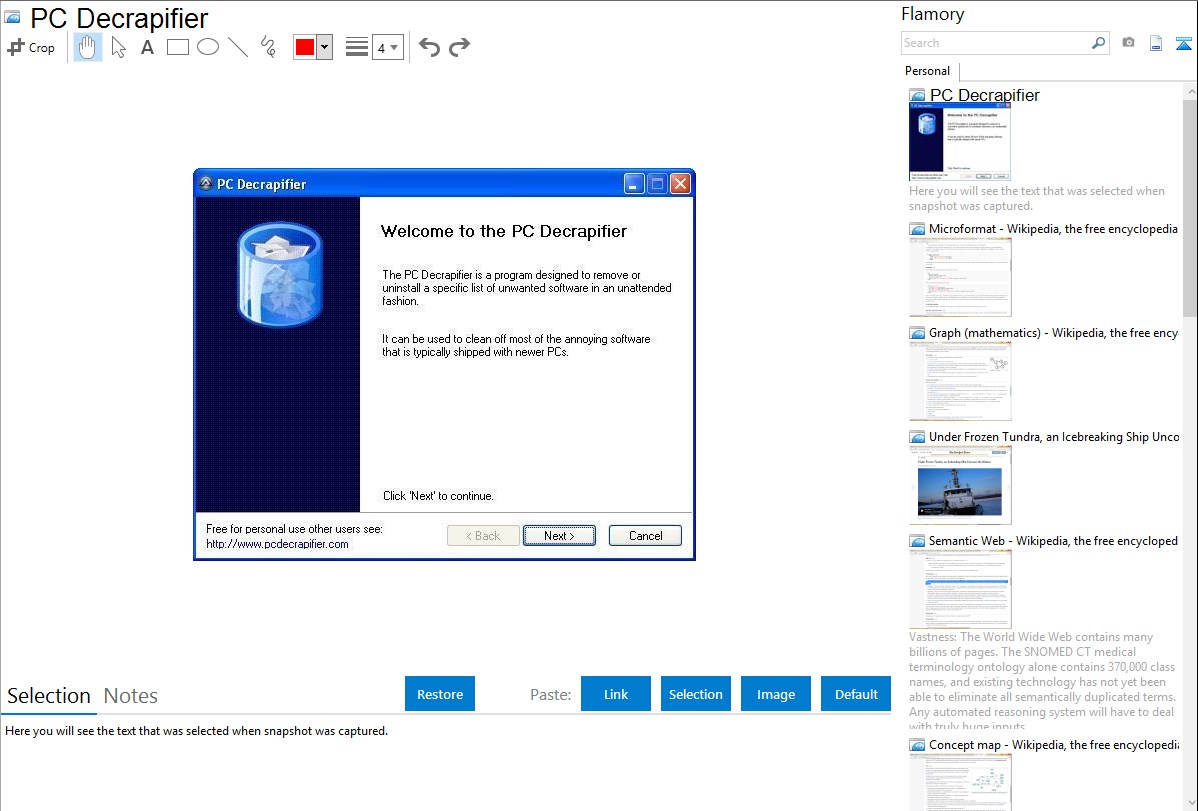The height and width of the screenshot is (811, 1198).
Task: Click the Default paste button
Action: [x=856, y=694]
